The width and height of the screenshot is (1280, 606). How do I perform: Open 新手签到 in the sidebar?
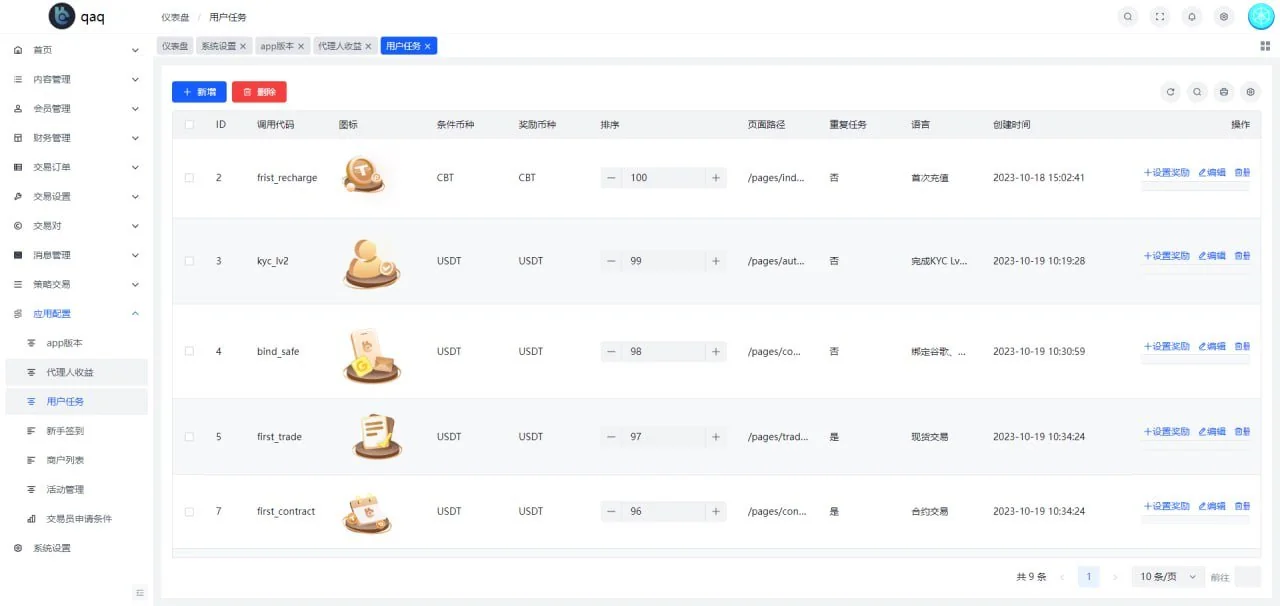coord(65,431)
